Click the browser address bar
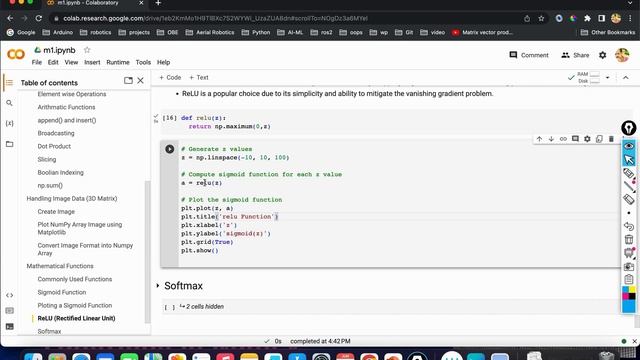 (286, 18)
